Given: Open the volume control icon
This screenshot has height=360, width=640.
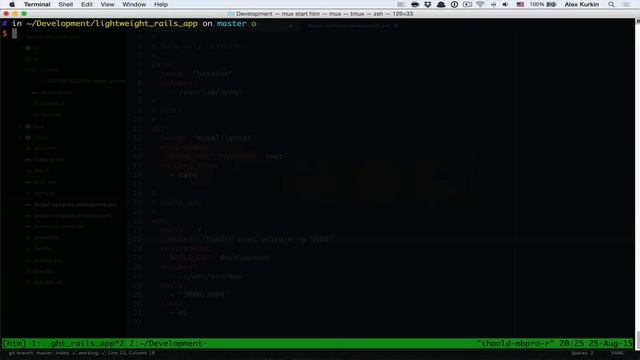Looking at the screenshot, I should [506, 4].
